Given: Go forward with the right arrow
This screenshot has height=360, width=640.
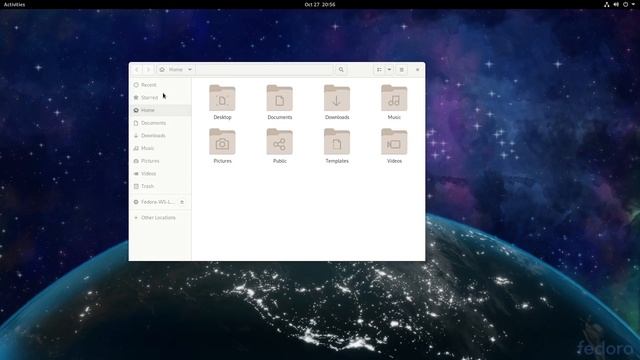Looking at the screenshot, I should click(148, 69).
